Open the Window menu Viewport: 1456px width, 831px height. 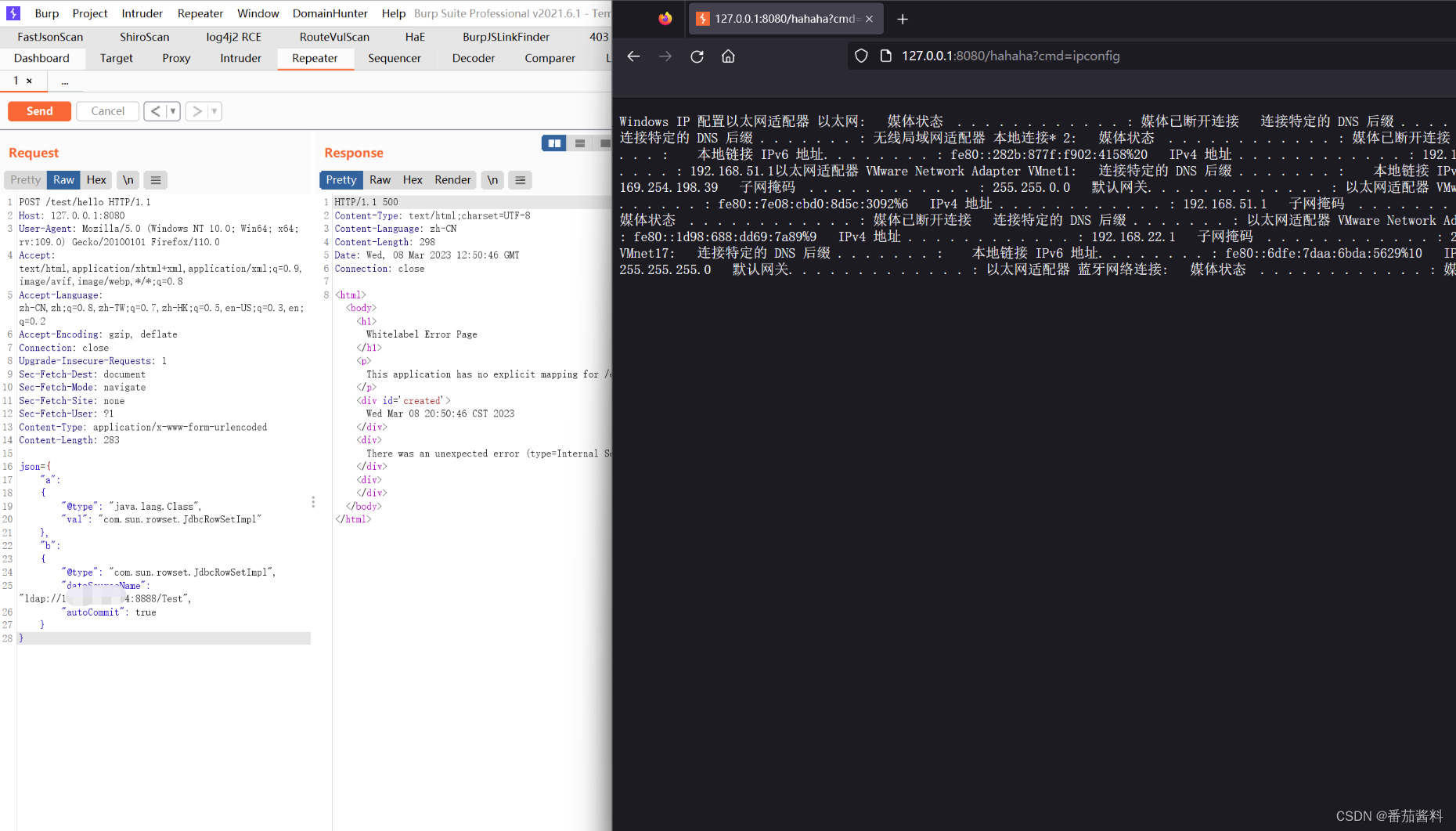[258, 13]
